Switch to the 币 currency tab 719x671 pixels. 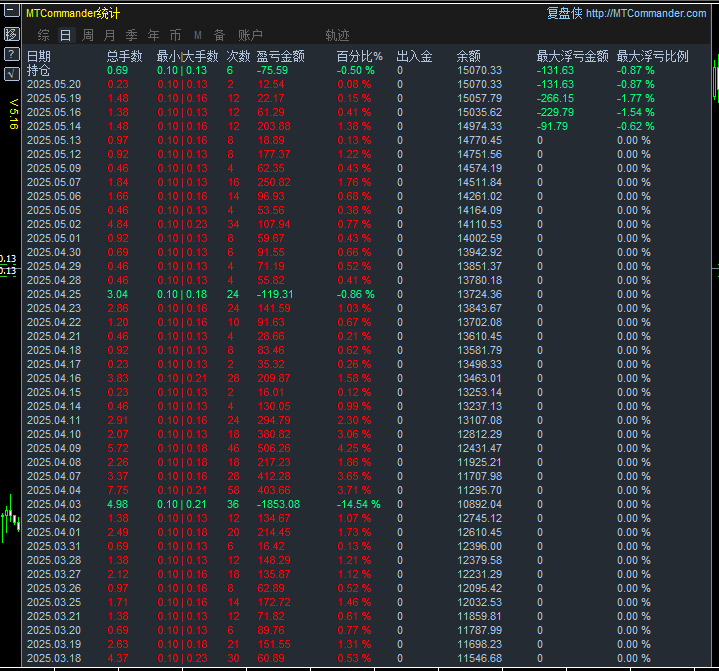[x=176, y=35]
